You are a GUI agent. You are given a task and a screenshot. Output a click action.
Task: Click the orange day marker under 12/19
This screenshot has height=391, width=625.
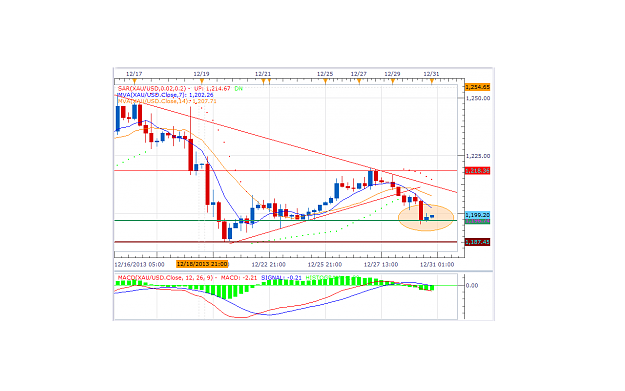tap(202, 81)
